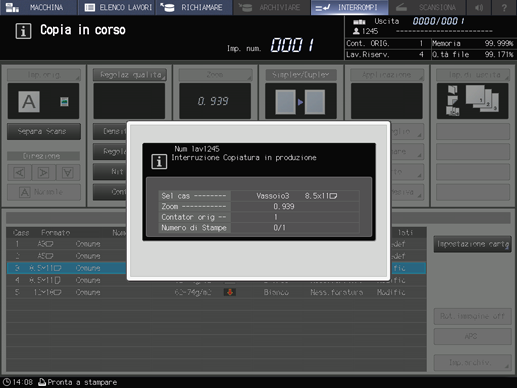Click Contator orig value row
This screenshot has height=388, width=517.
point(259,217)
